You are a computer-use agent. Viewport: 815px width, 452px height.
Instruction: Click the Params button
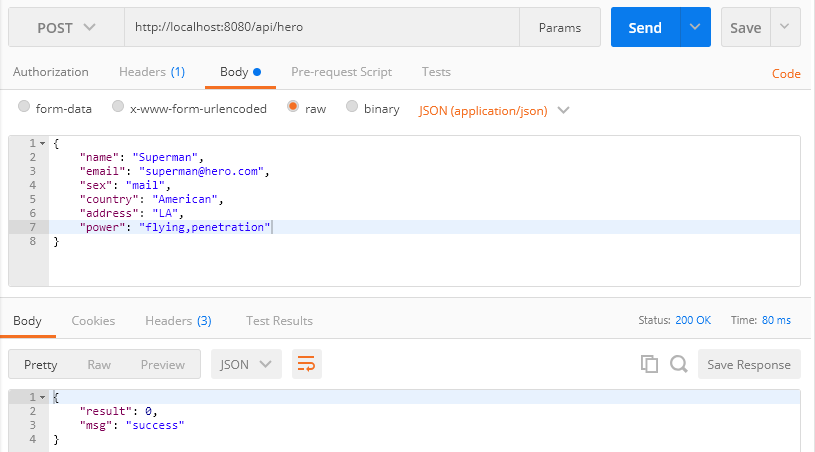(560, 27)
